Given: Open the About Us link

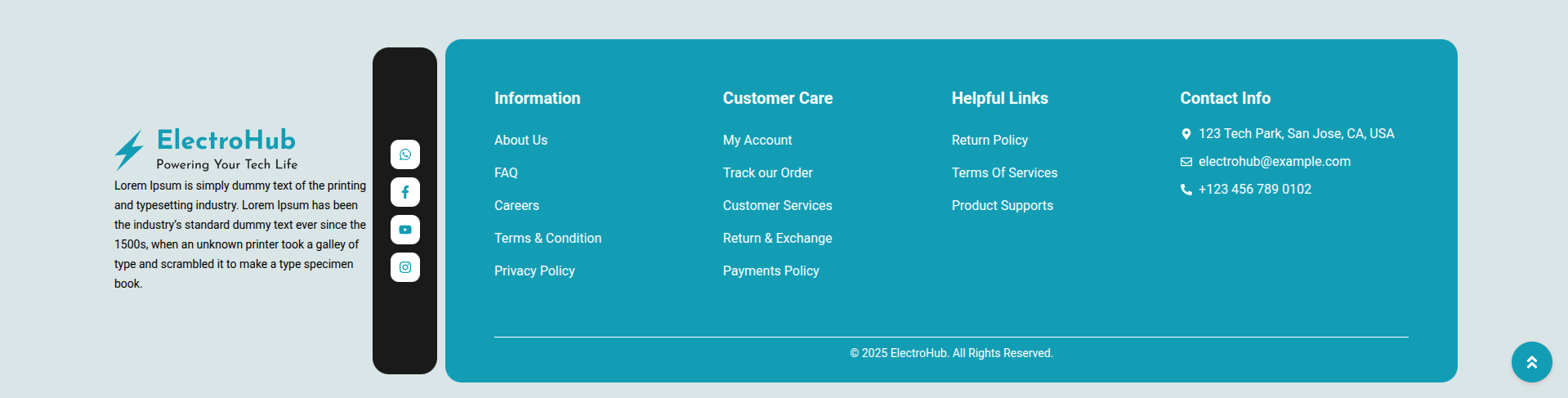Looking at the screenshot, I should [520, 141].
